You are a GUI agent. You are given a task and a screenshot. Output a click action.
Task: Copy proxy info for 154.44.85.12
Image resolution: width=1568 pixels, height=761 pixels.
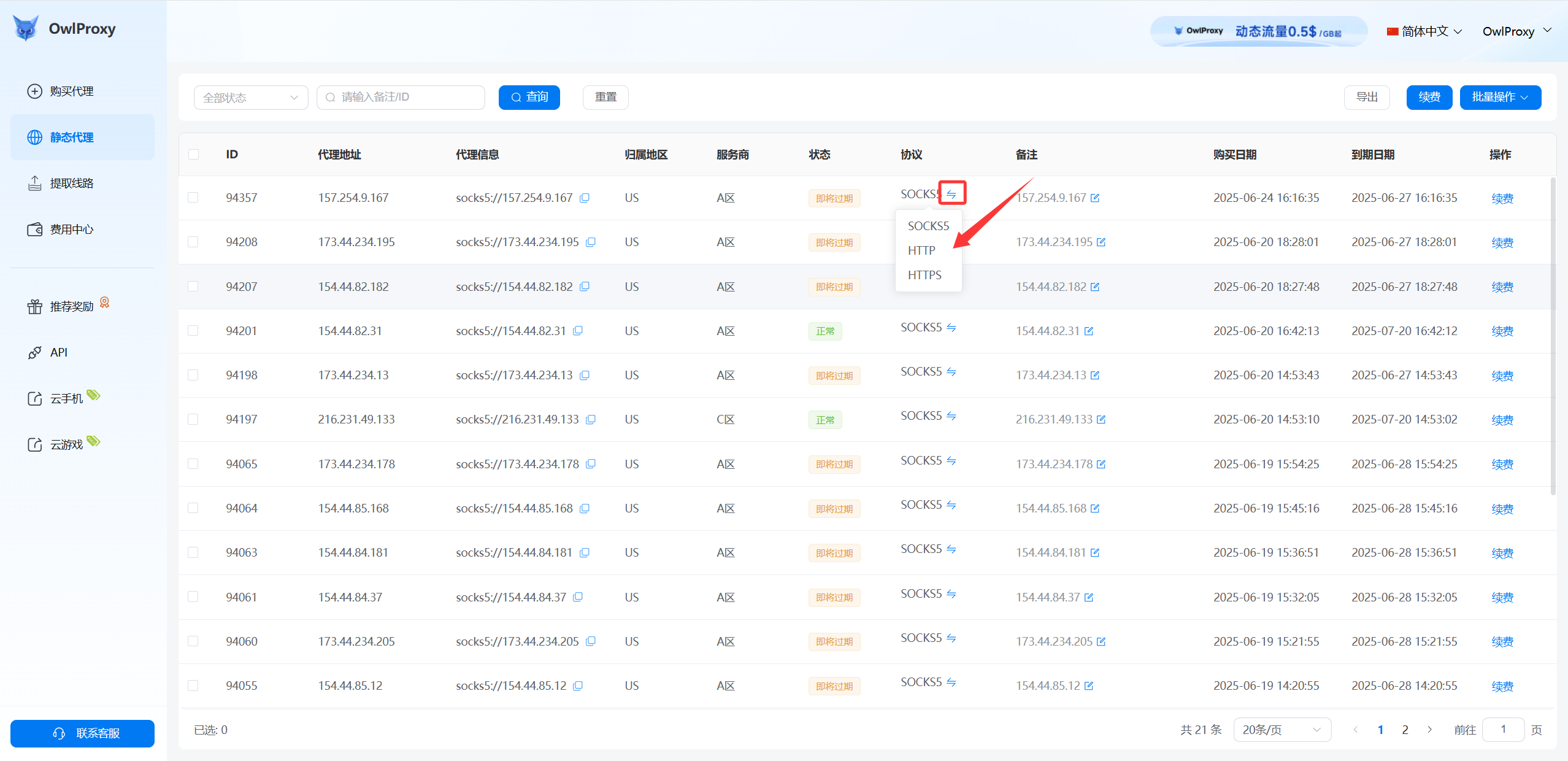click(x=578, y=686)
